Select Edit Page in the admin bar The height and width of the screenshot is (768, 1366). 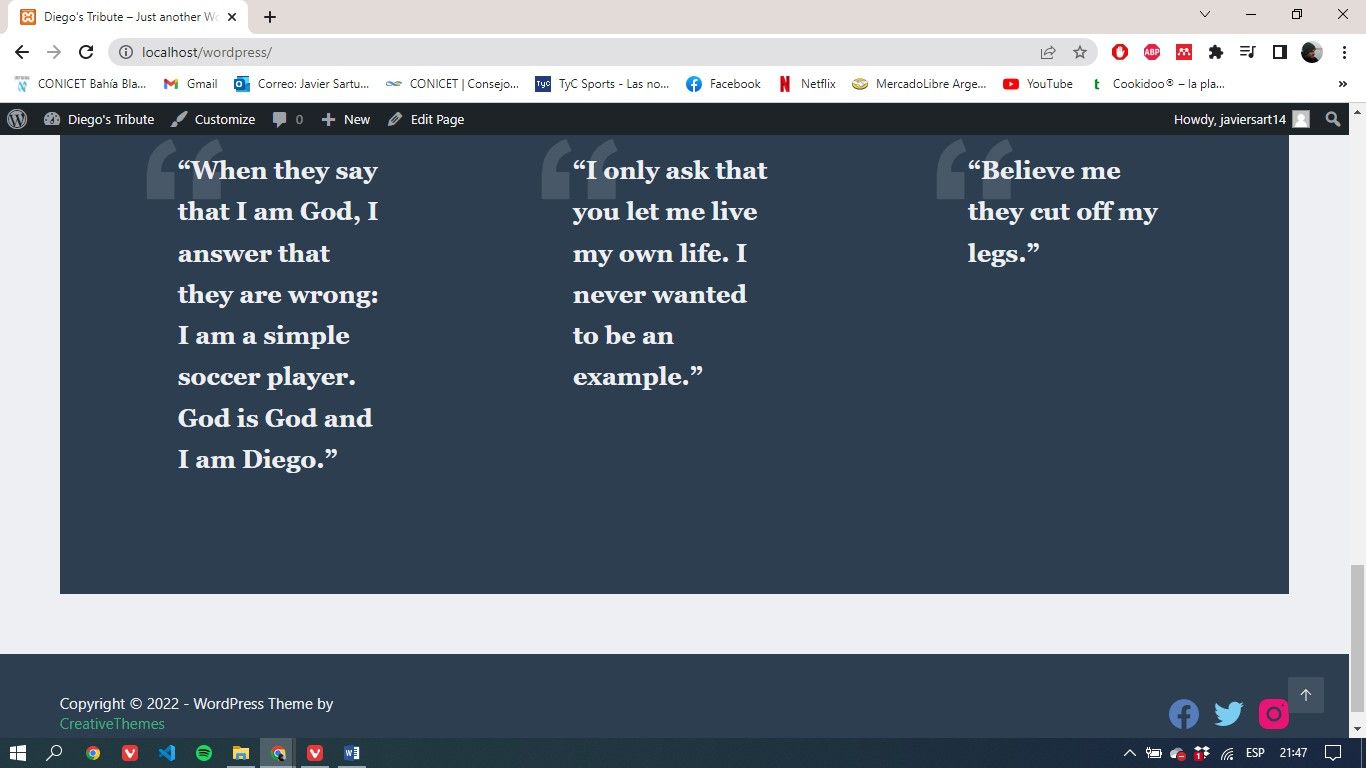[x=426, y=119]
